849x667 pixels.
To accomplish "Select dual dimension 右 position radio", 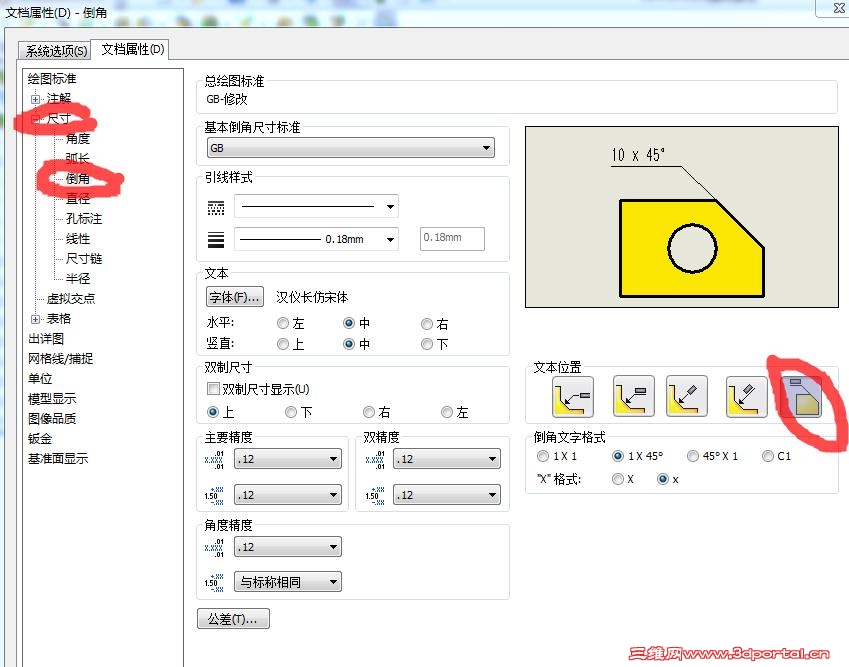I will point(369,413).
